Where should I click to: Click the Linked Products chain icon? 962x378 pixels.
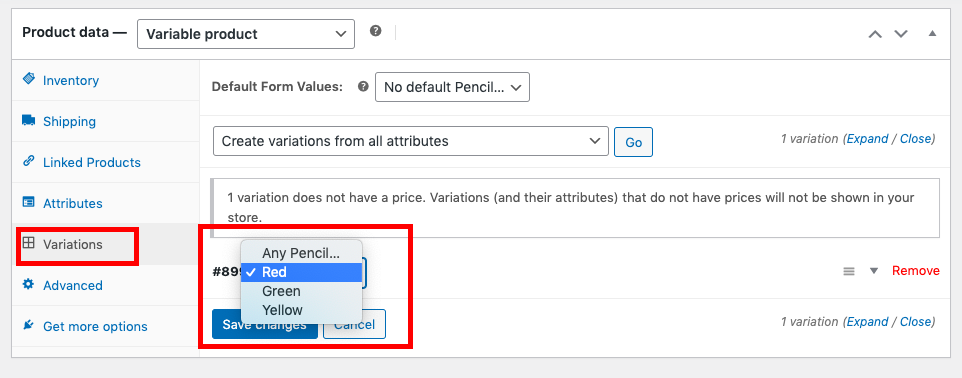pos(29,161)
